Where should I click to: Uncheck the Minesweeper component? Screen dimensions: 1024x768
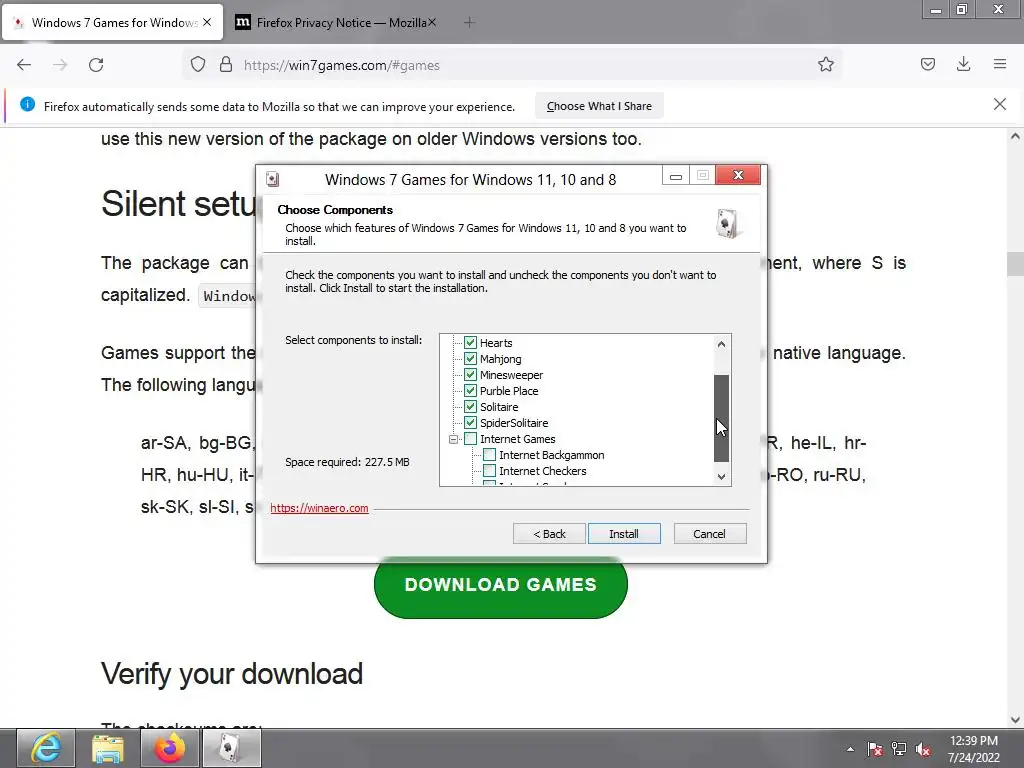pos(470,374)
